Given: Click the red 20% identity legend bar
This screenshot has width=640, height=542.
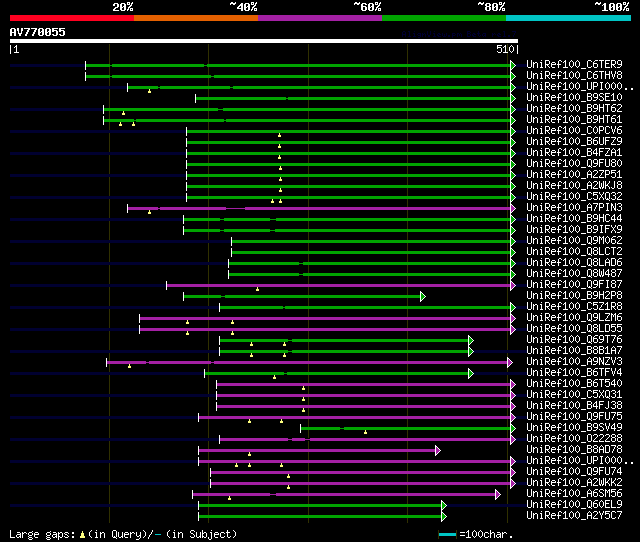Looking at the screenshot, I should (x=72, y=18).
